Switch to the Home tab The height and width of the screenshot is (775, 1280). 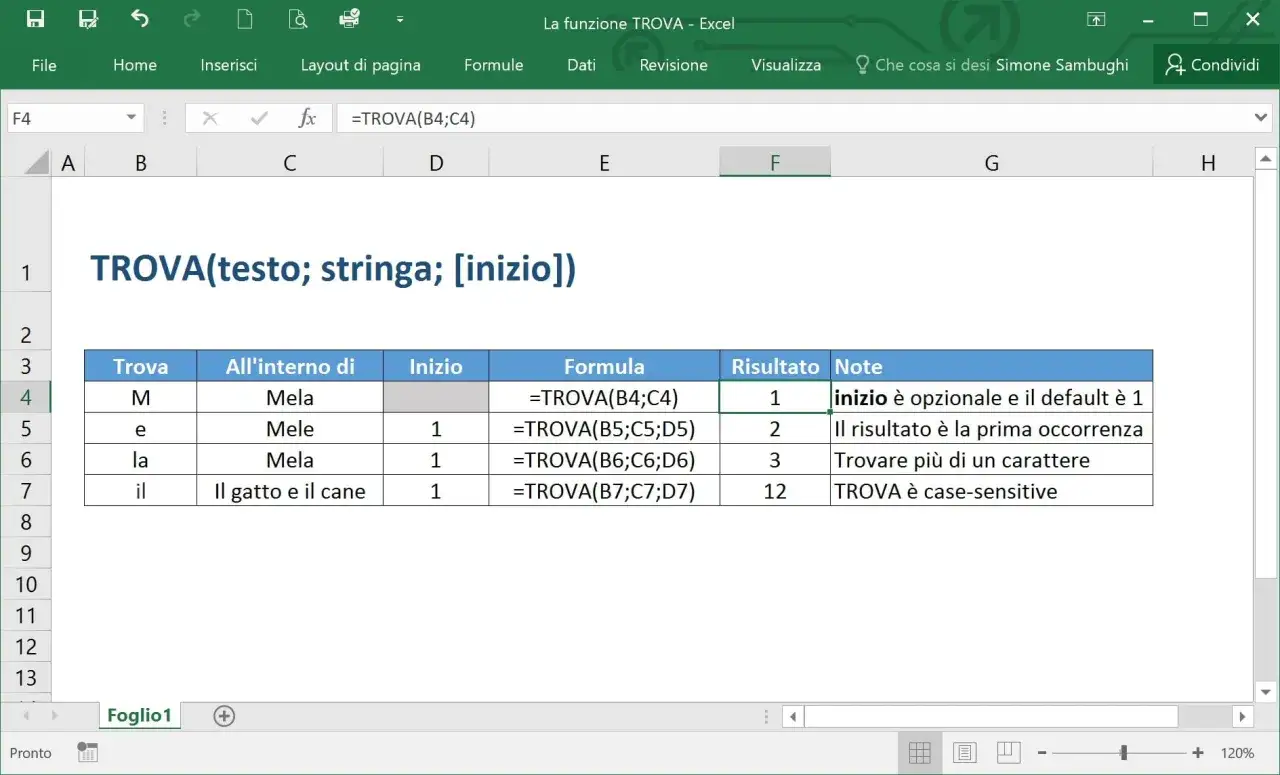click(135, 65)
